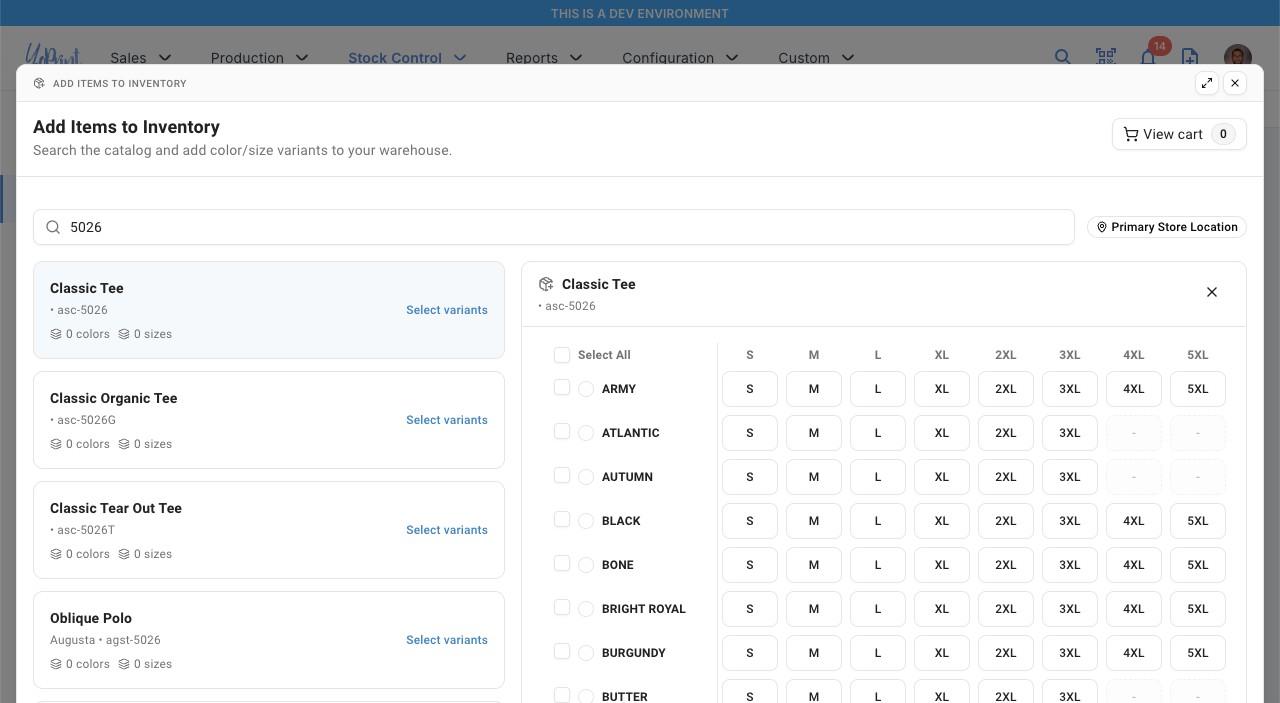Open the Primary Store Location selector
Viewport: 1280px width, 703px height.
1166,227
